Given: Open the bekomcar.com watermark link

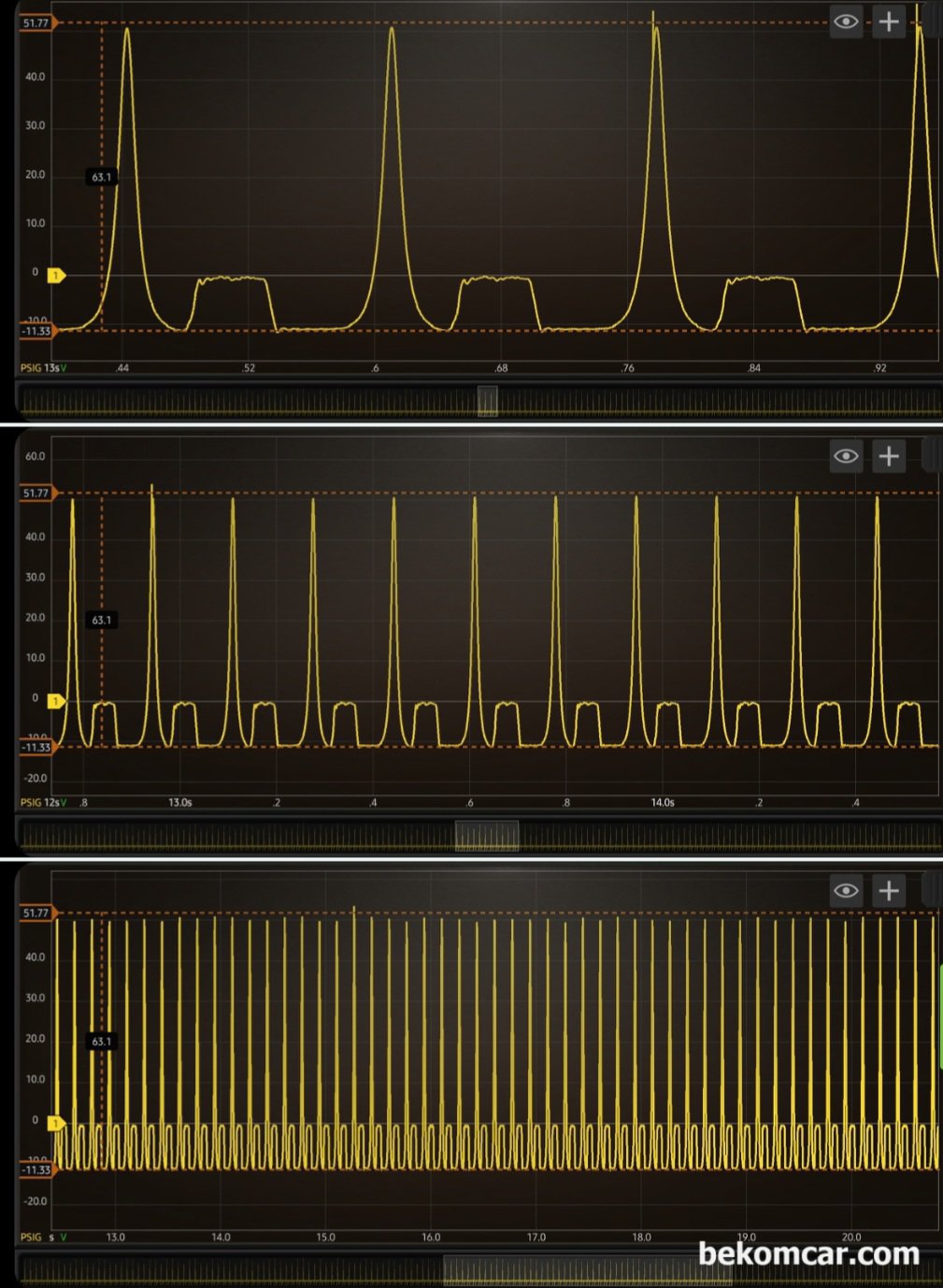Looking at the screenshot, I should pos(808,1253).
